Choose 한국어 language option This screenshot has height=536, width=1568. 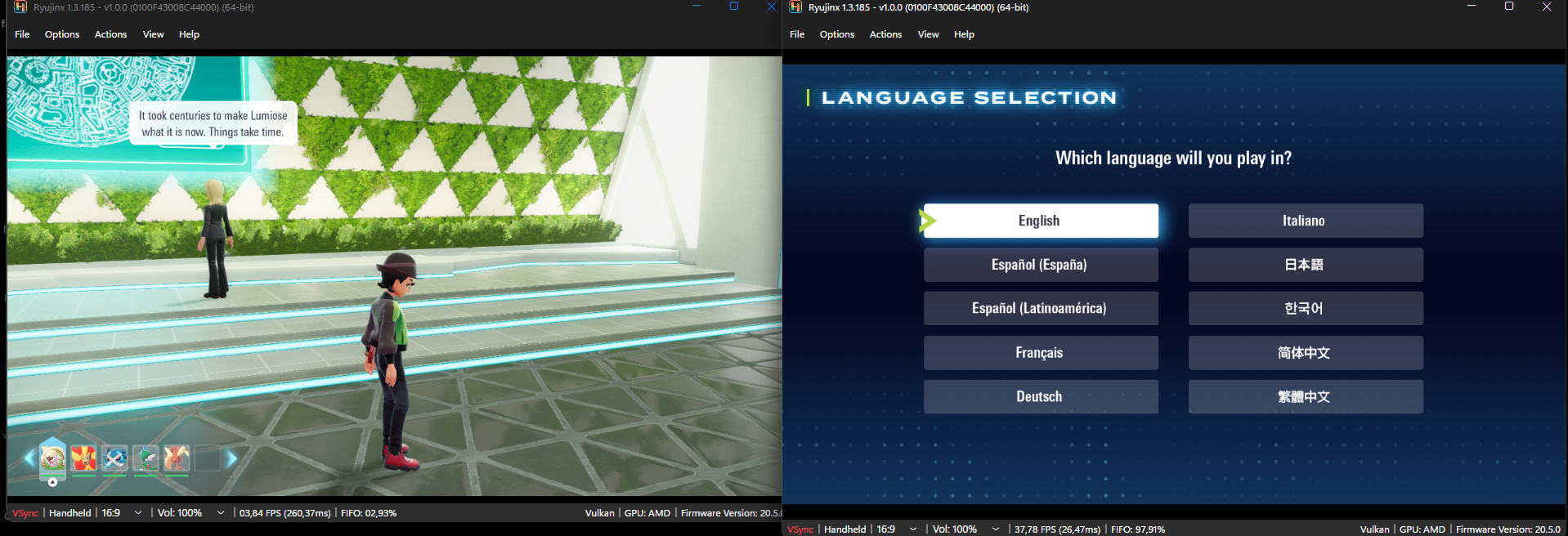[1306, 308]
